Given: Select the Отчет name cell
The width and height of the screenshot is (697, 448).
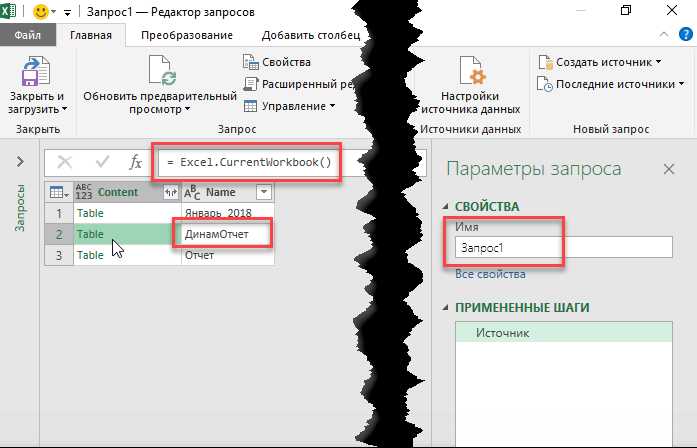Looking at the screenshot, I should (228, 255).
